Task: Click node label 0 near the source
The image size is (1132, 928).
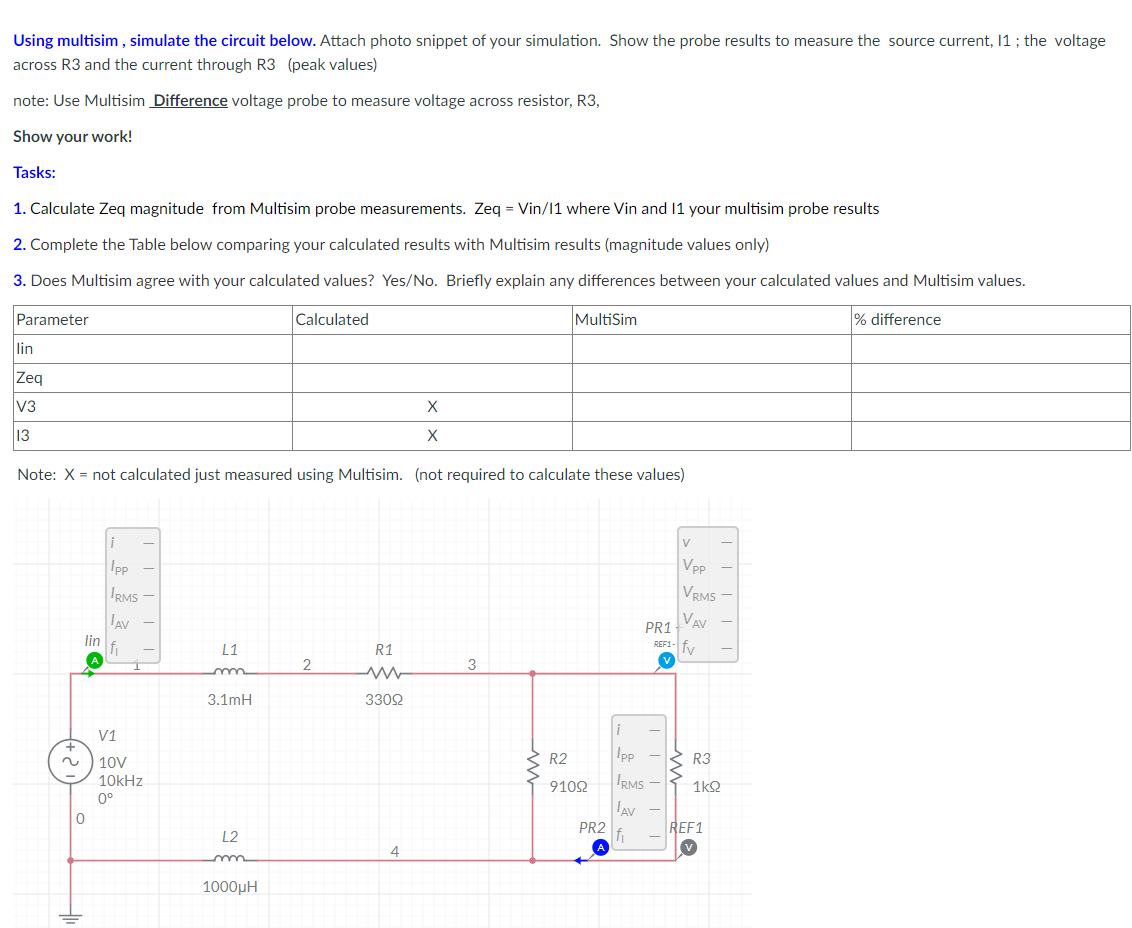Action: pyautogui.click(x=80, y=818)
